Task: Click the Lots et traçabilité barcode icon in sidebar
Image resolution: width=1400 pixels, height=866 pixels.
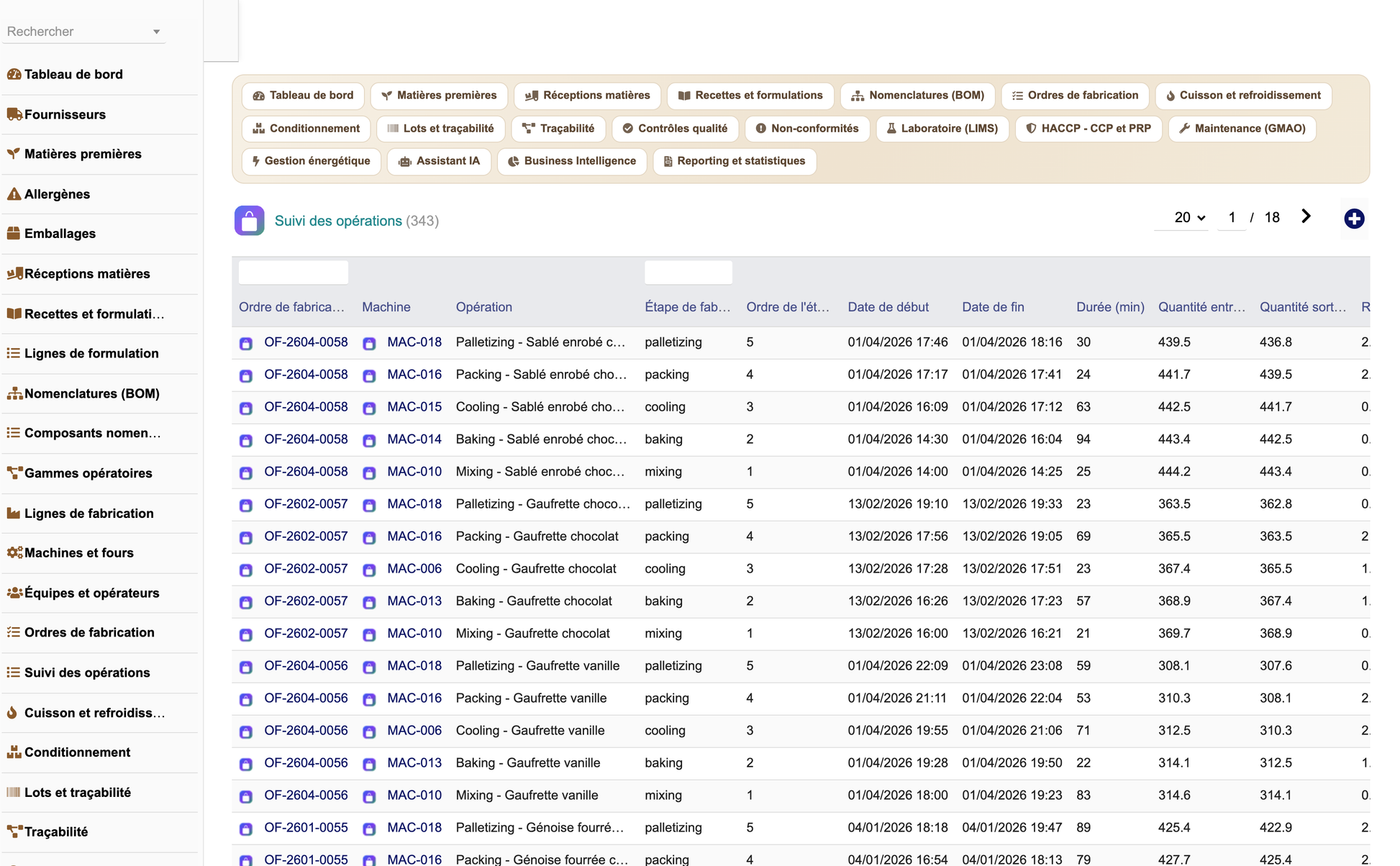Action: tap(14, 792)
